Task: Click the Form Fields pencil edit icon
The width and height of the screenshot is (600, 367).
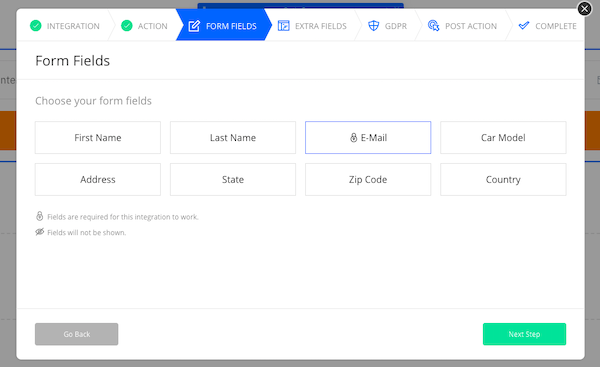Action: click(194, 26)
